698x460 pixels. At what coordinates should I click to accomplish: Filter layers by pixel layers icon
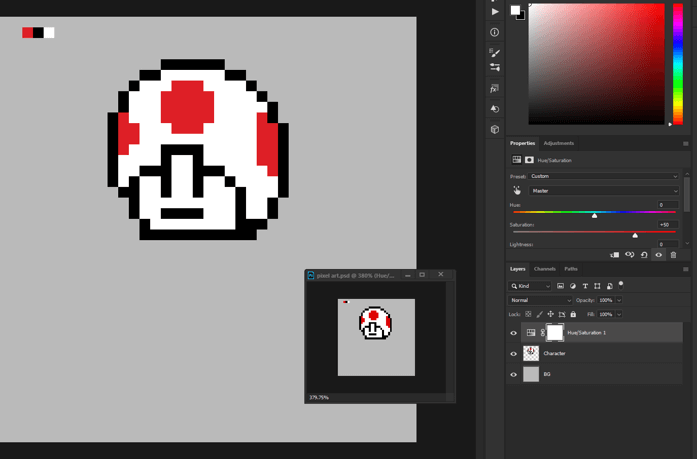pos(560,286)
